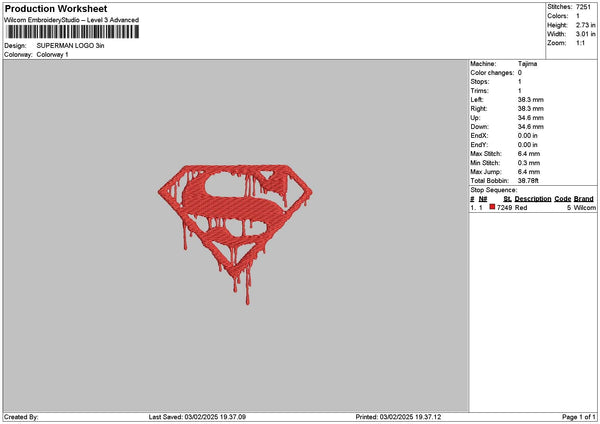Select the Red stop sequence row
The width and height of the screenshot is (600, 424).
pos(533,207)
